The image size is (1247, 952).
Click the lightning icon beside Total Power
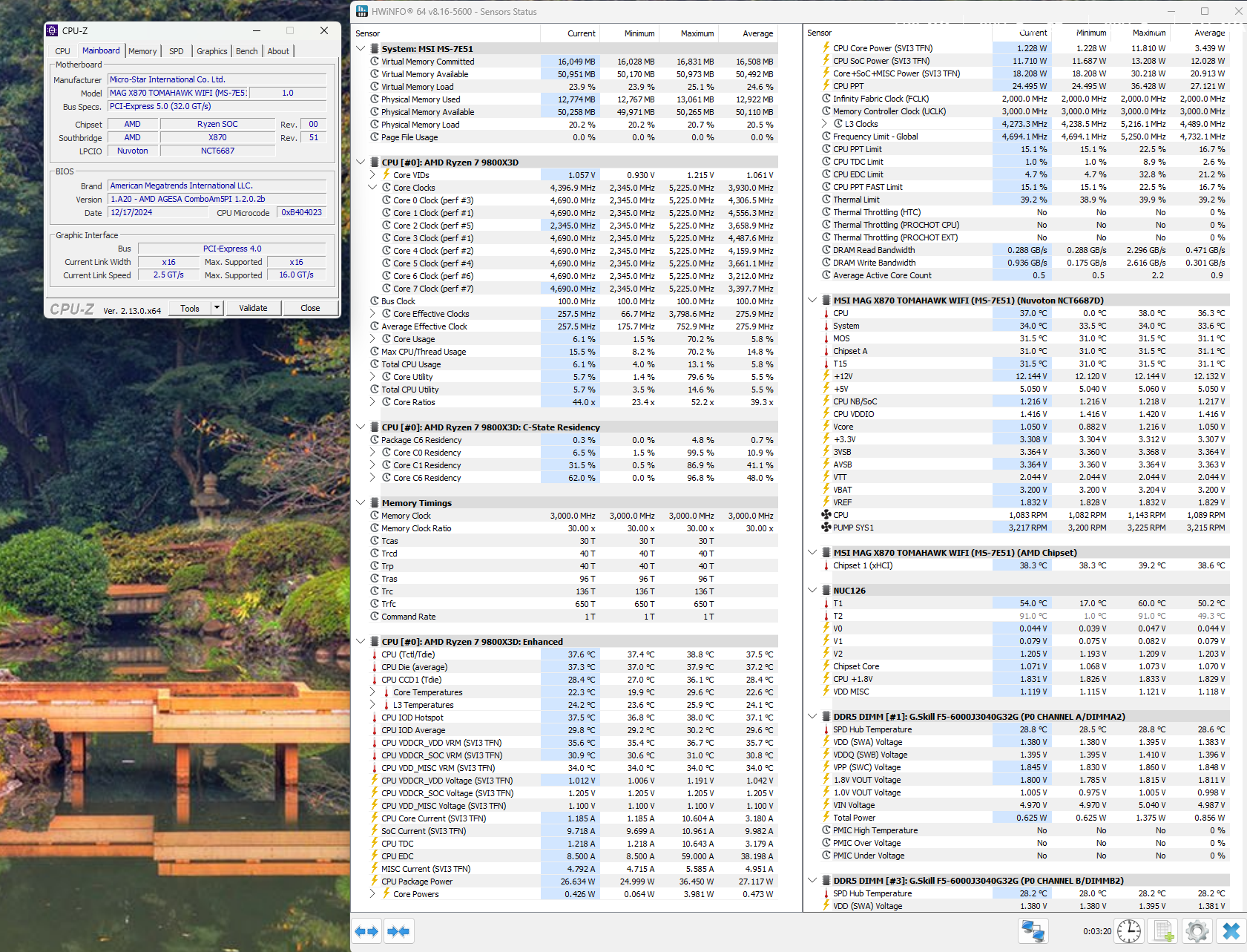tap(826, 818)
